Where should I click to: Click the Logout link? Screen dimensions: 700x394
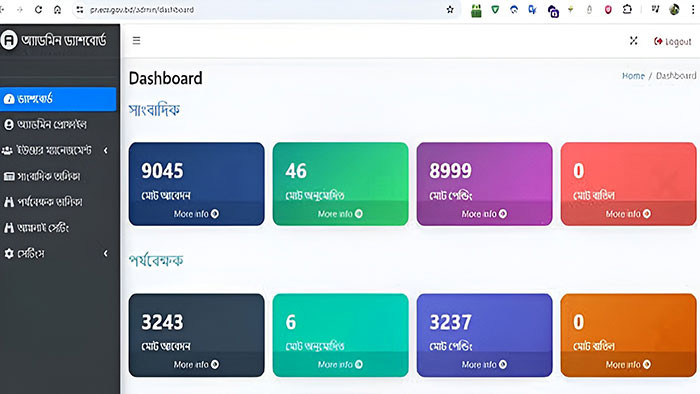tap(672, 41)
